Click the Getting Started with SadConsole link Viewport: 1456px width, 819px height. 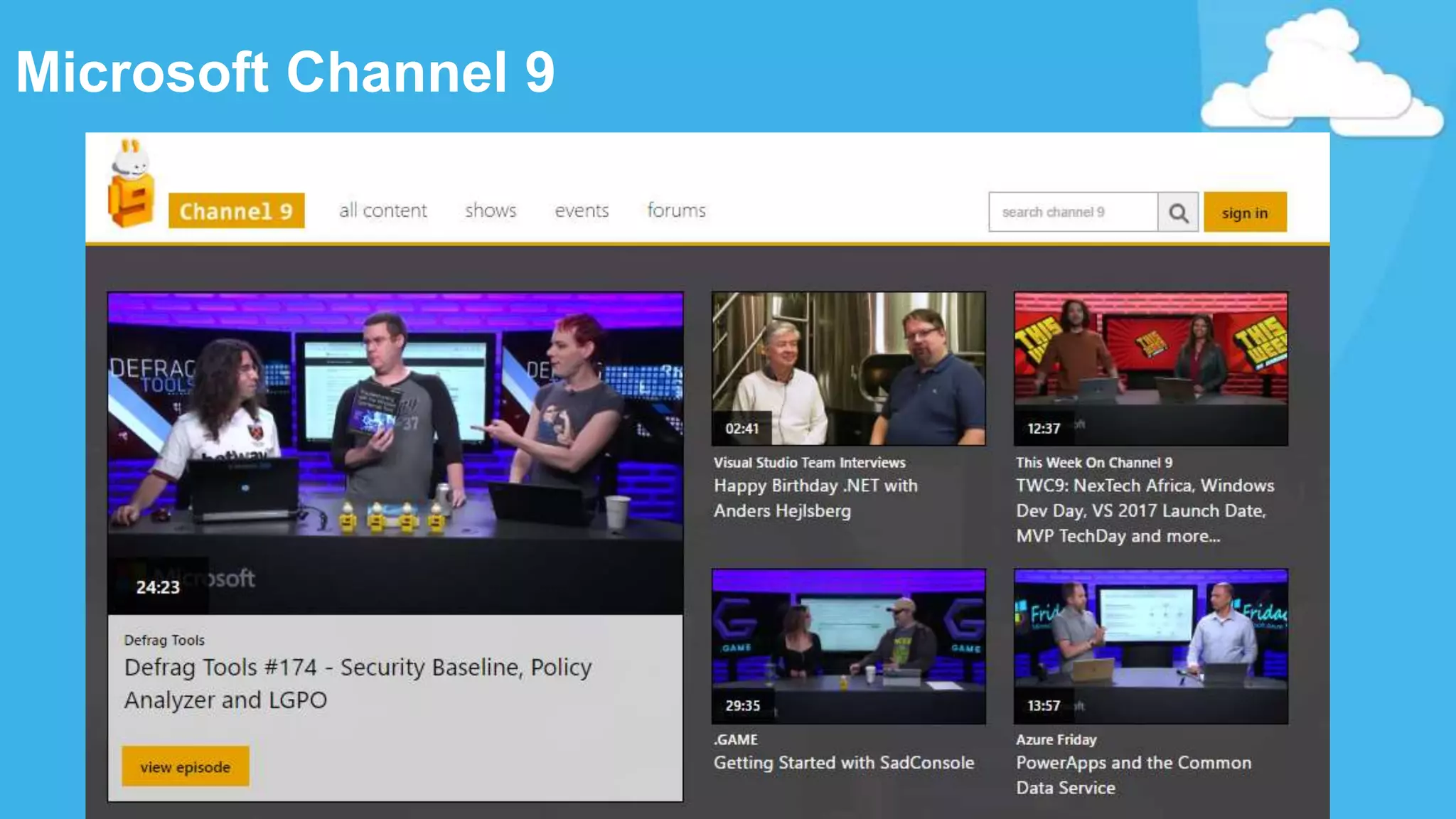click(843, 763)
